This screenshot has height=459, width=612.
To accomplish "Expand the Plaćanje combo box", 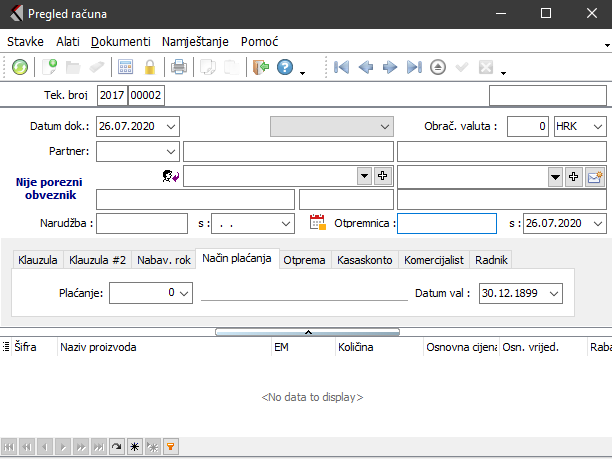I will click(184, 293).
